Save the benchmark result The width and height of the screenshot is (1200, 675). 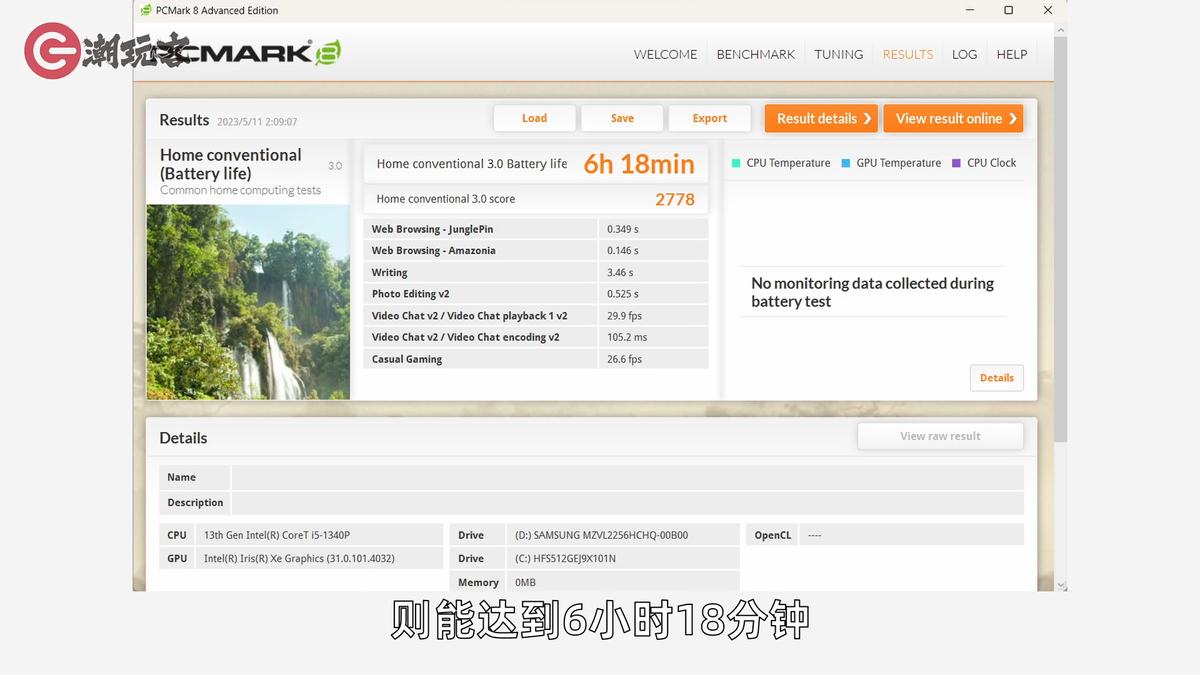click(x=622, y=118)
